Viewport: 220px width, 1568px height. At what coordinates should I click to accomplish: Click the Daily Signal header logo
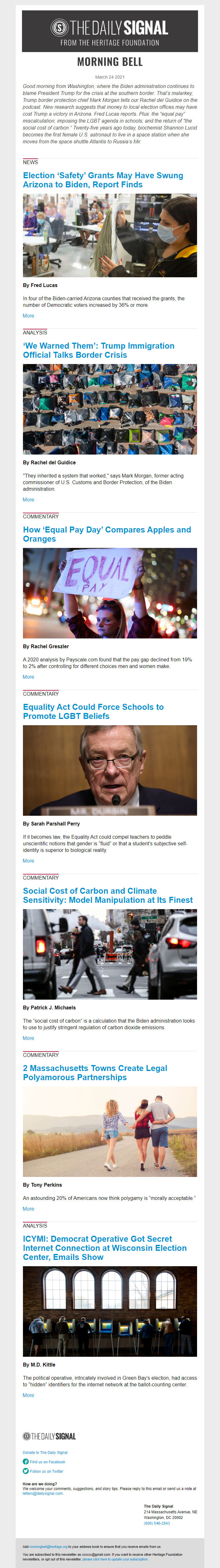coord(109,31)
